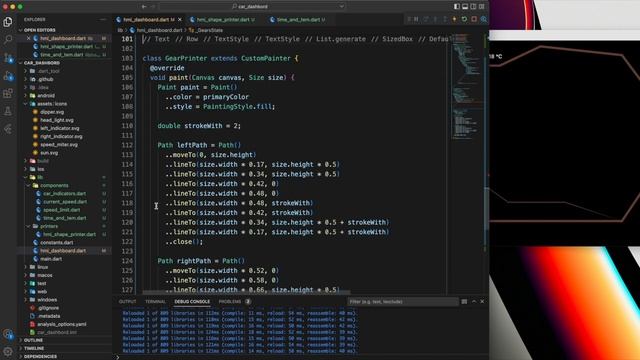Toggle the bottom panel visibility
This screenshot has height=360, width=640.
[x=465, y=7]
